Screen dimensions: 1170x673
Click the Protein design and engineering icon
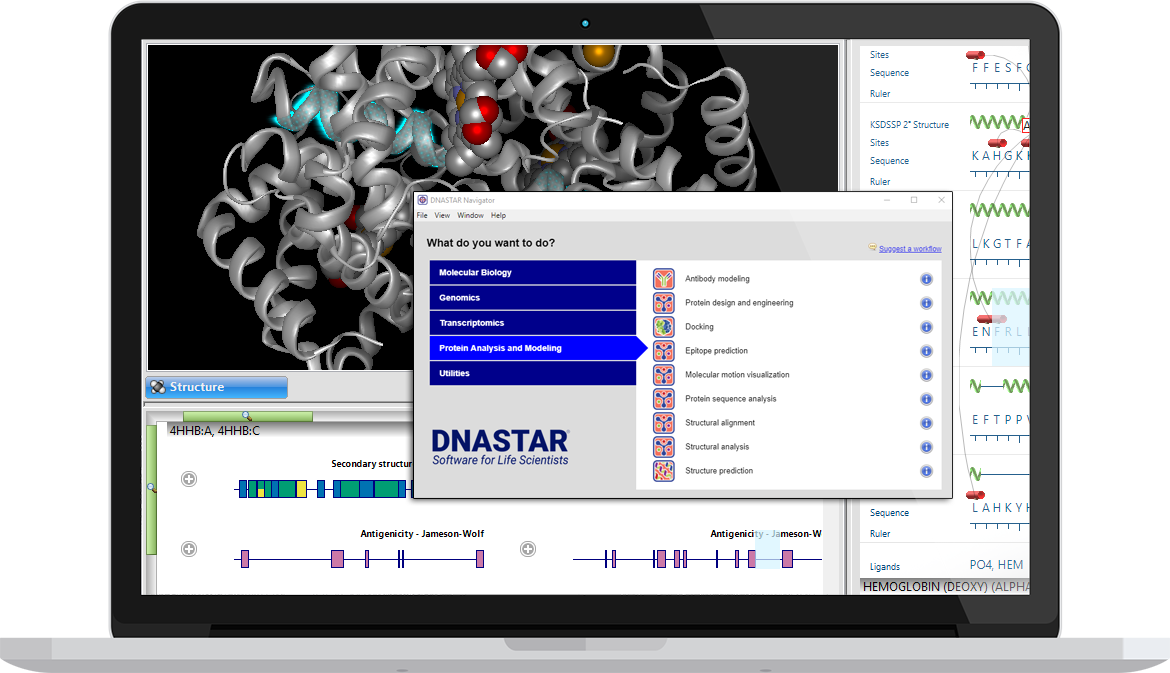[663, 303]
